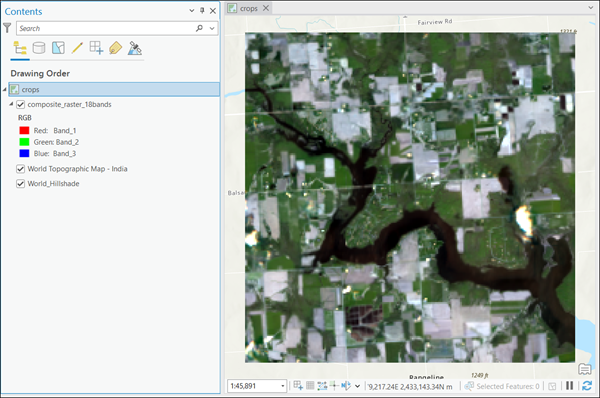Select List By Perspective Imagery icon
This screenshot has height=398, width=600.
pos(135,48)
